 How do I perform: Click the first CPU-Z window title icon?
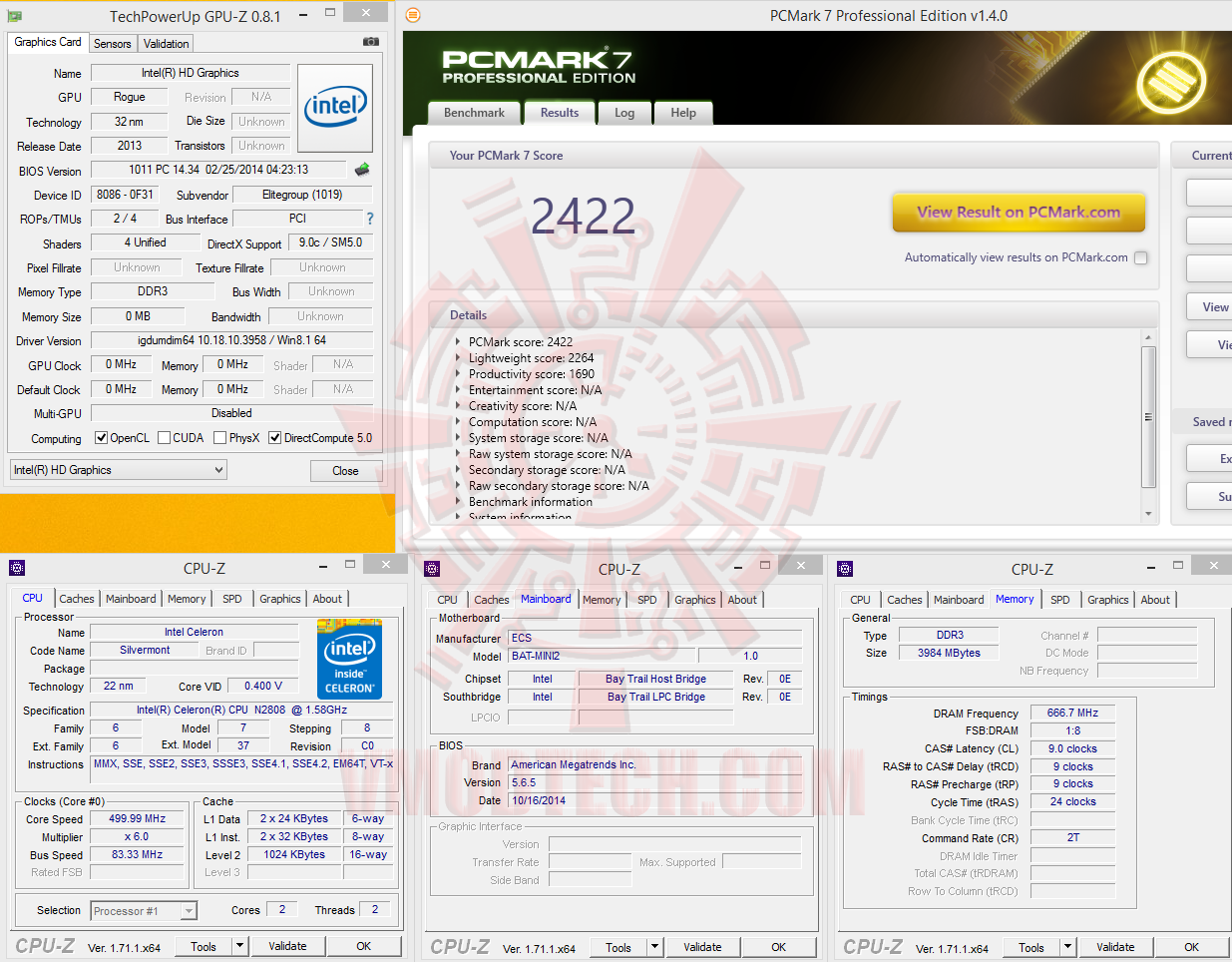(x=16, y=568)
